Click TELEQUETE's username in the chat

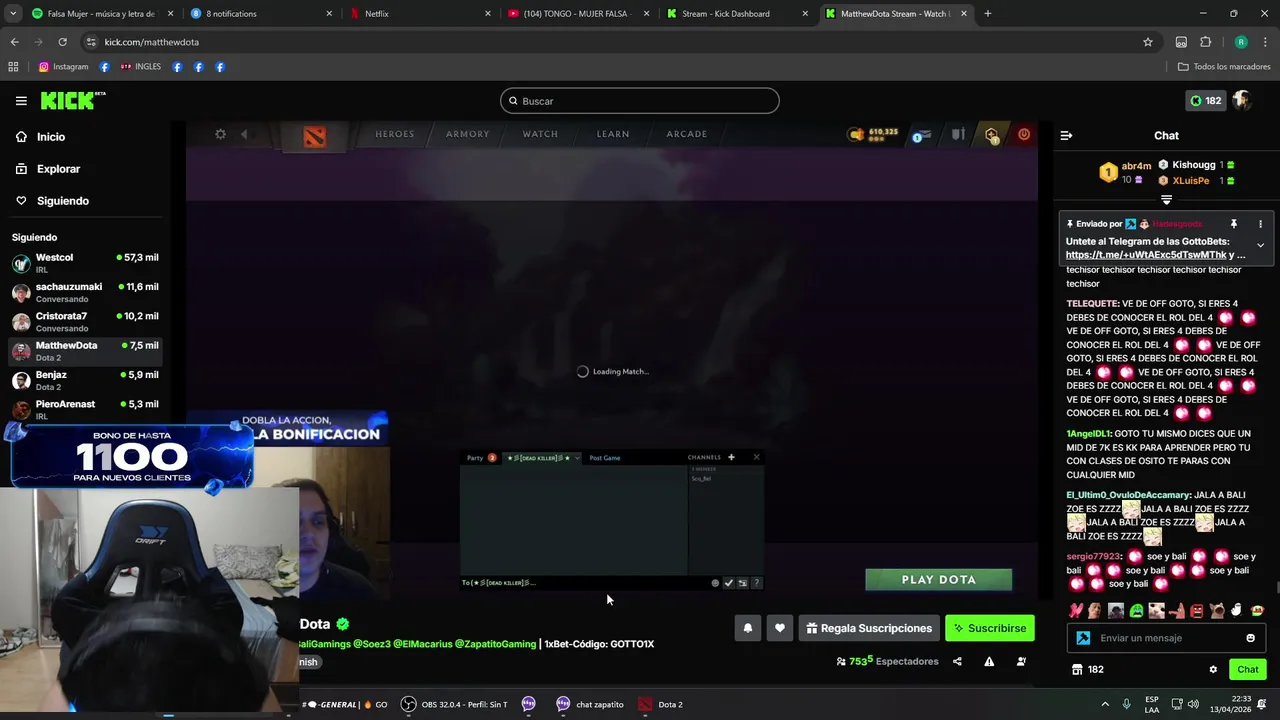pyautogui.click(x=1092, y=304)
